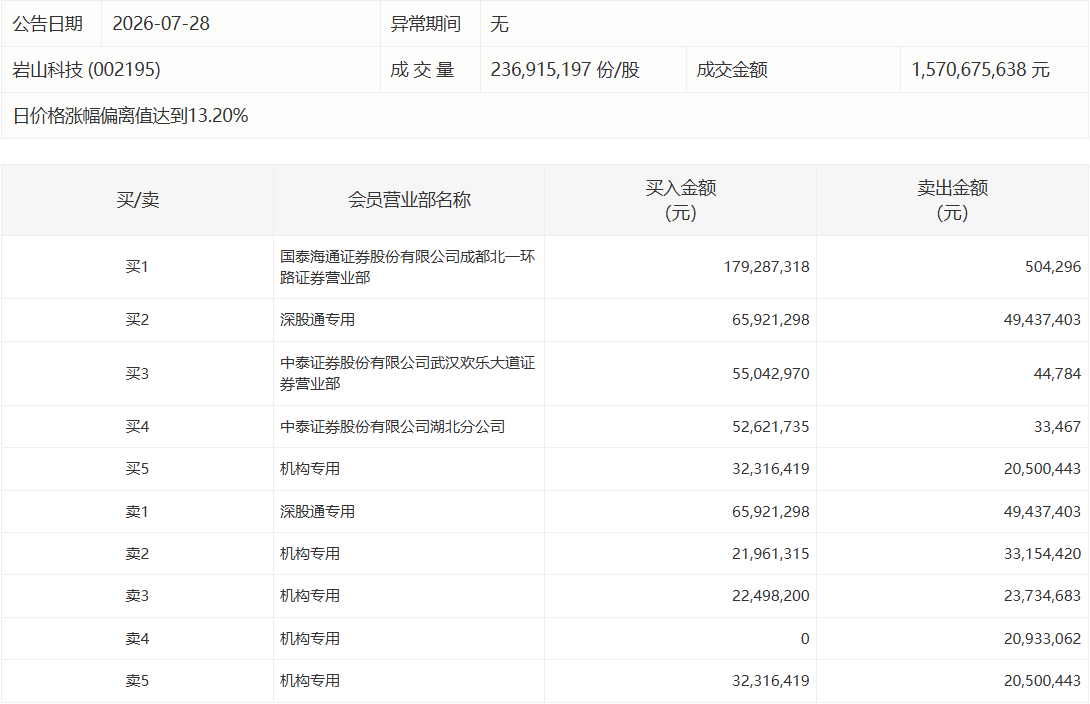Click the 卖出金额(元) column header
Screen dimensions: 1090x704
click(x=952, y=200)
